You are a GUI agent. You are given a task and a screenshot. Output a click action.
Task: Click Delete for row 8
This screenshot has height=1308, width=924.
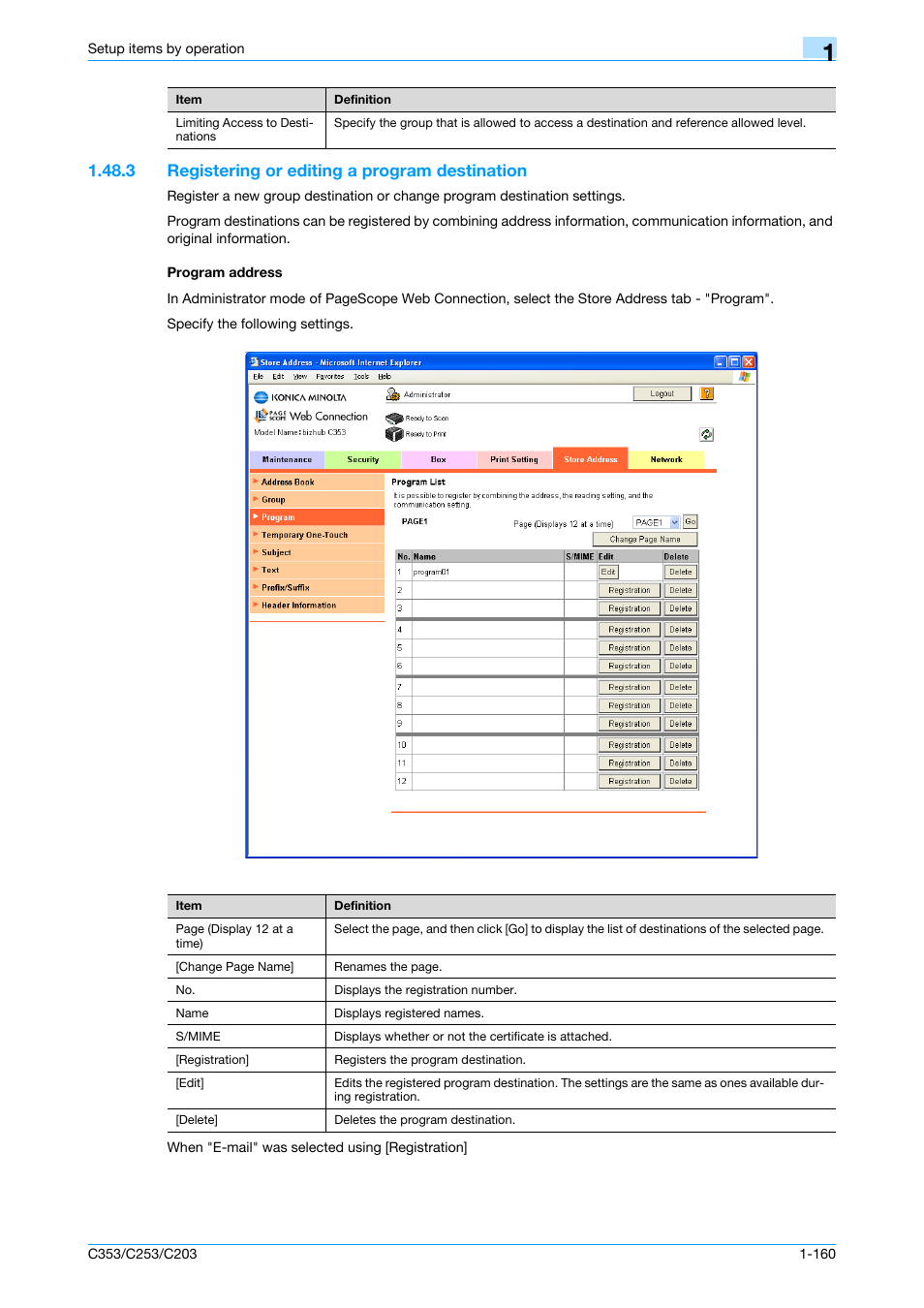[x=681, y=706]
